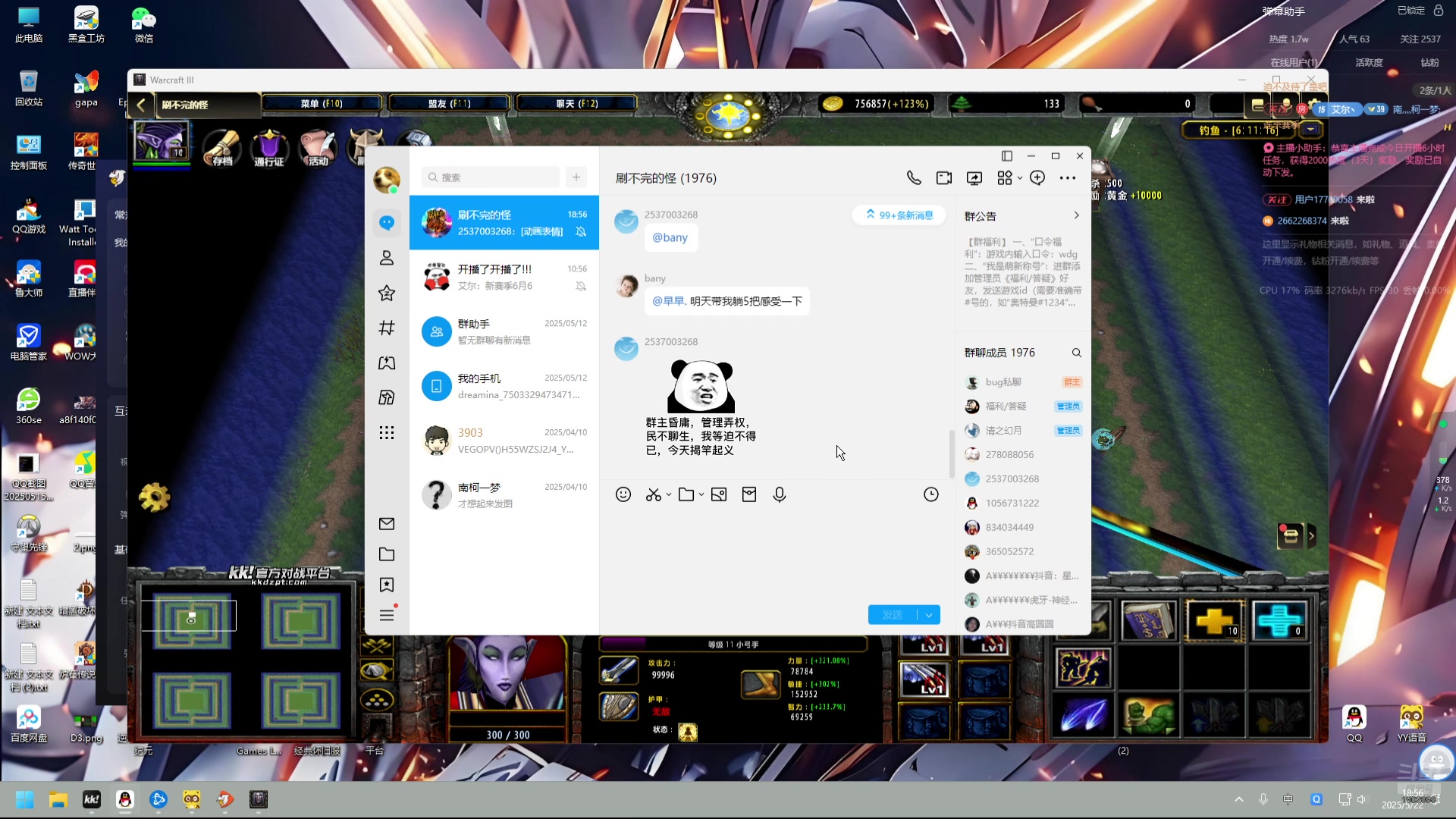Expand the apps grid dropdown in chat header
1456x819 pixels.
1020,177
